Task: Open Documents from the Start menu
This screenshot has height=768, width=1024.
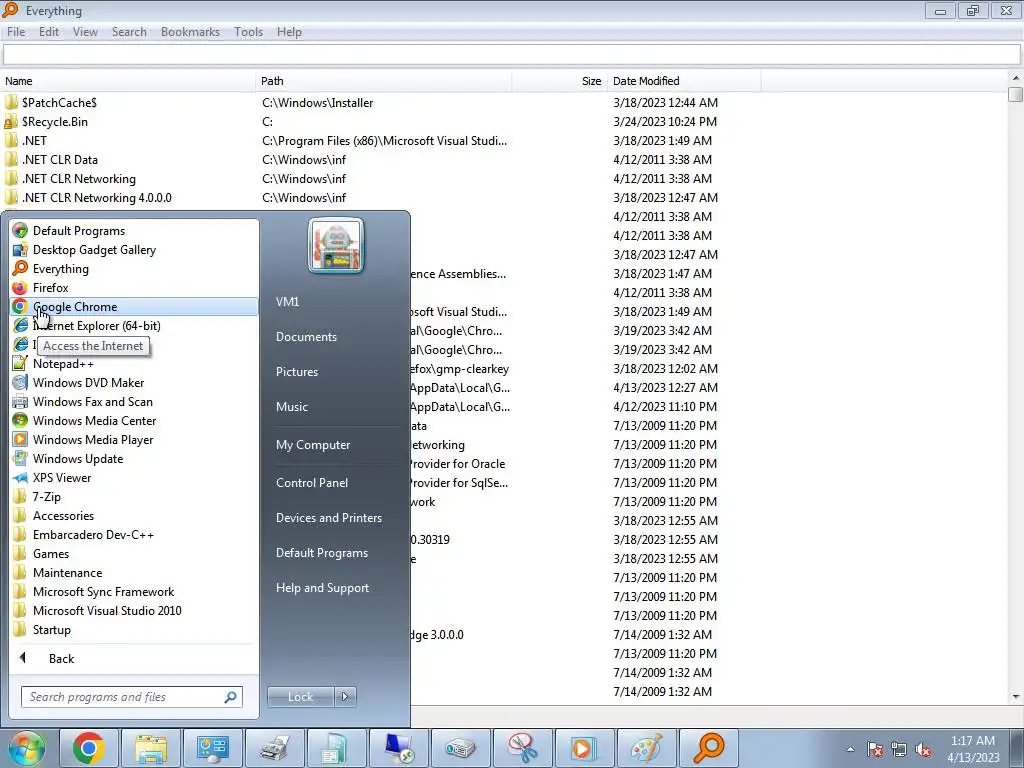Action: tap(306, 336)
